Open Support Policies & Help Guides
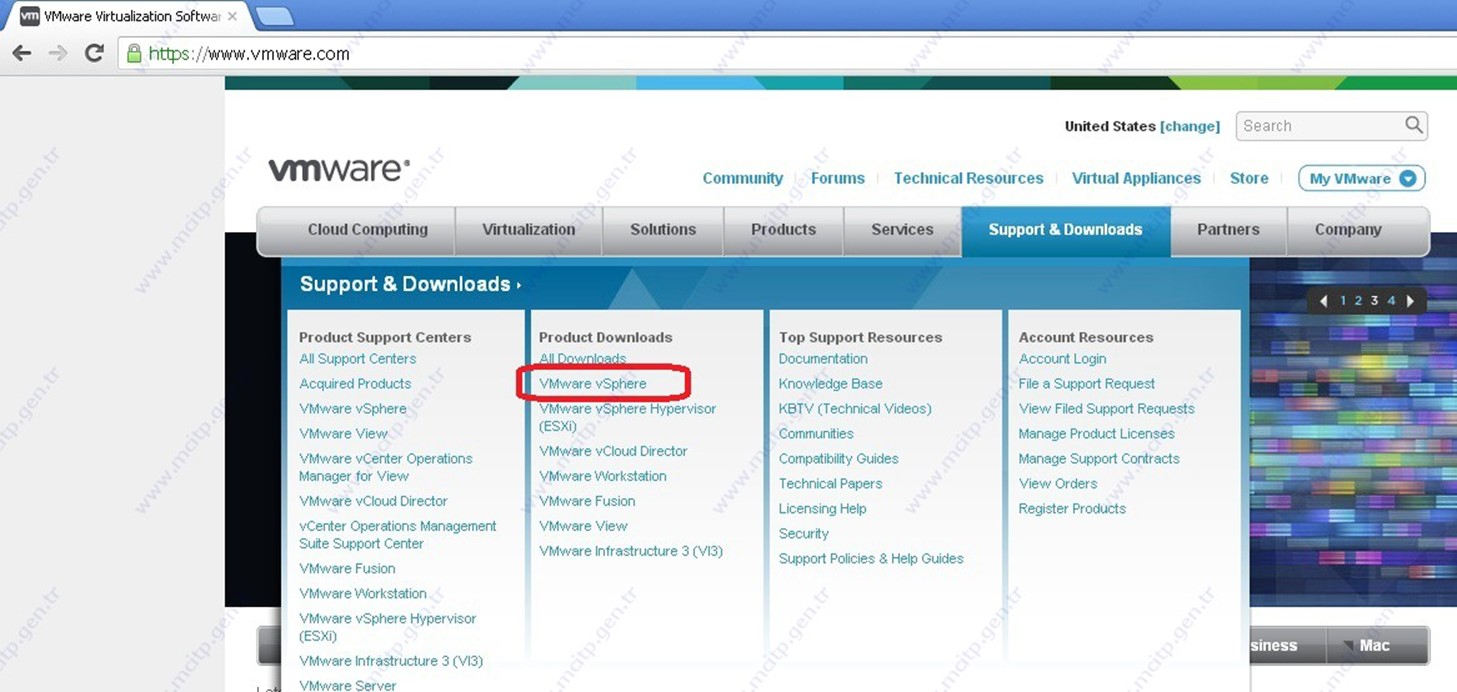 (x=871, y=559)
